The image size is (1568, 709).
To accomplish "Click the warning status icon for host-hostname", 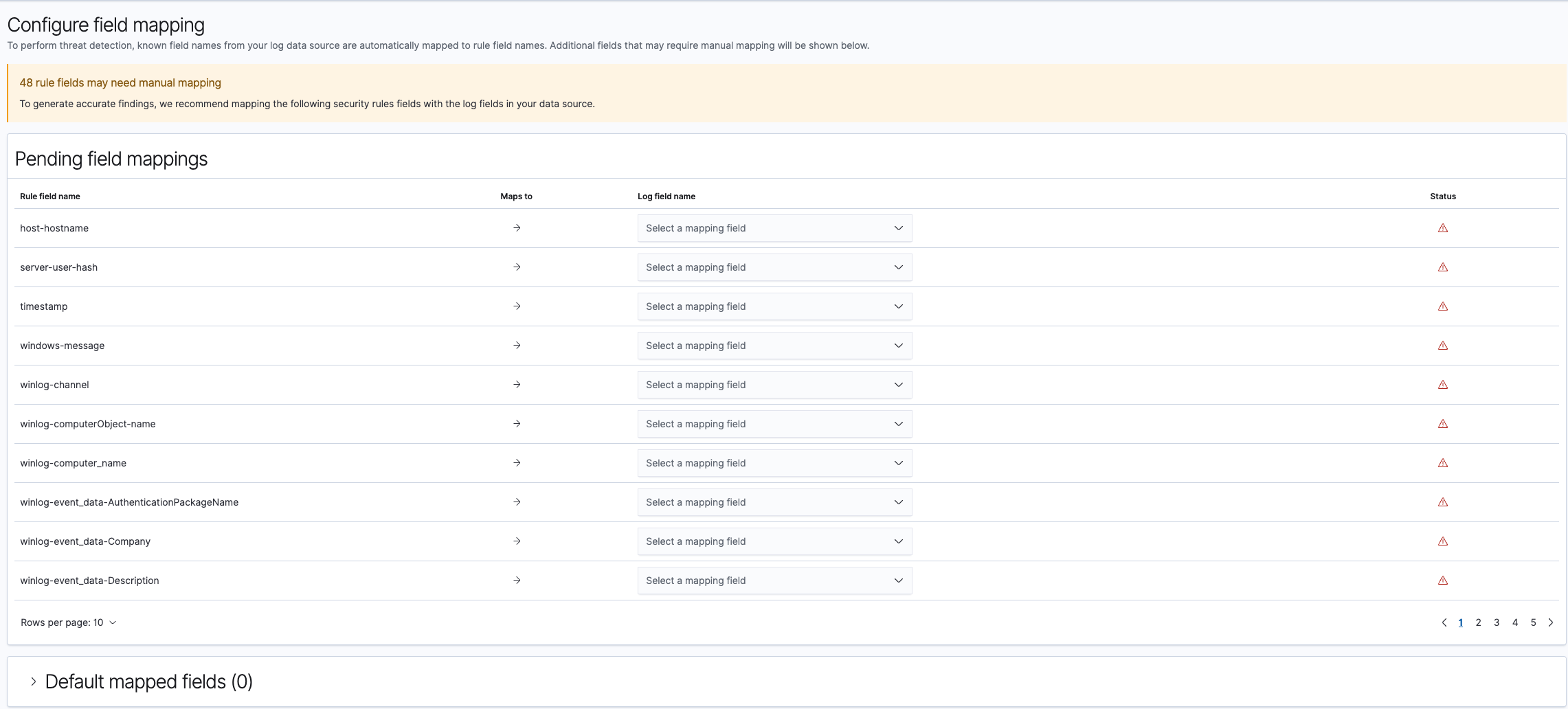I will [x=1443, y=227].
